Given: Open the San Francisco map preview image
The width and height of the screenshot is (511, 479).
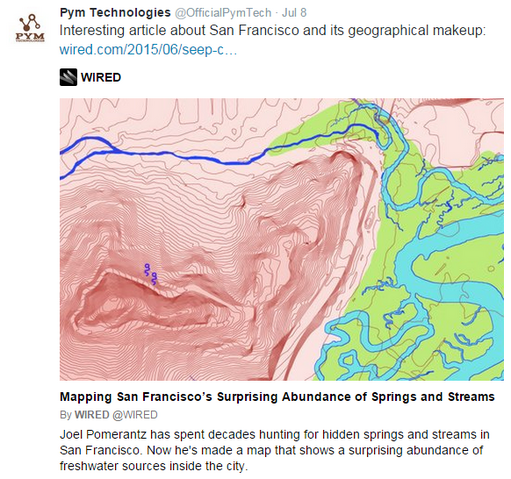Looking at the screenshot, I should coord(282,239).
